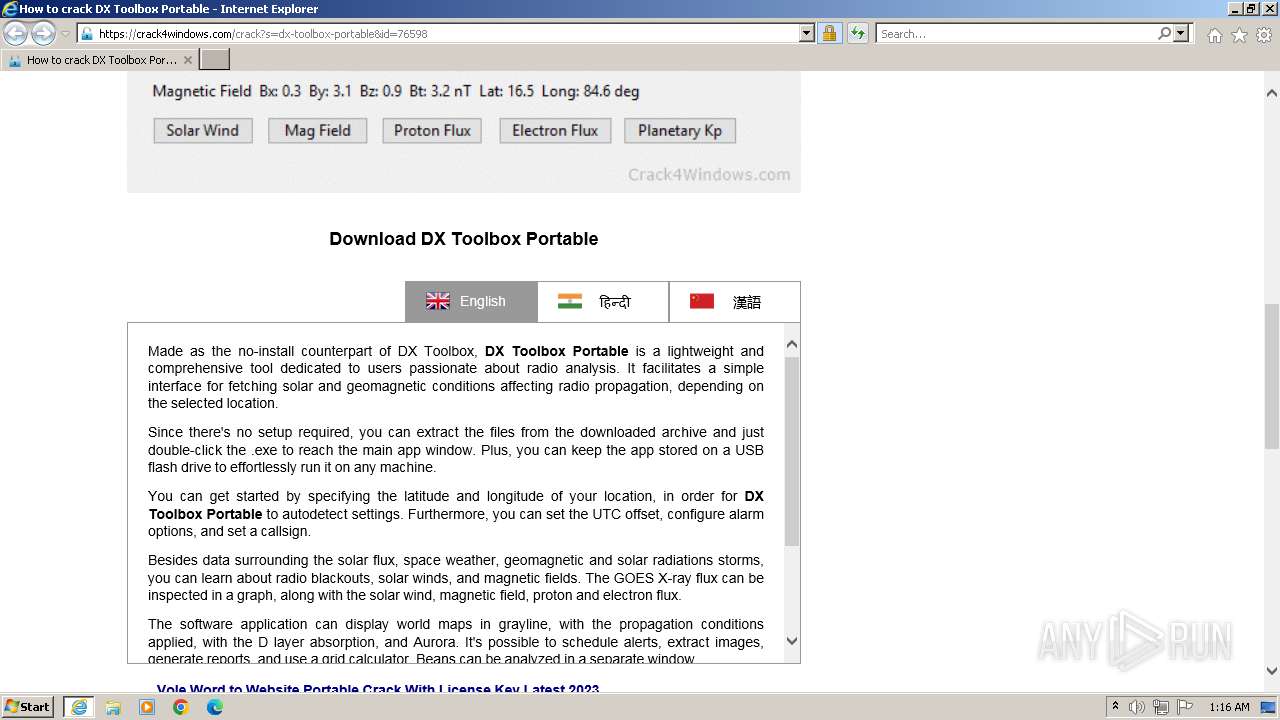Click the volume speaker tray icon
The image size is (1280, 720).
pyautogui.click(x=1137, y=707)
